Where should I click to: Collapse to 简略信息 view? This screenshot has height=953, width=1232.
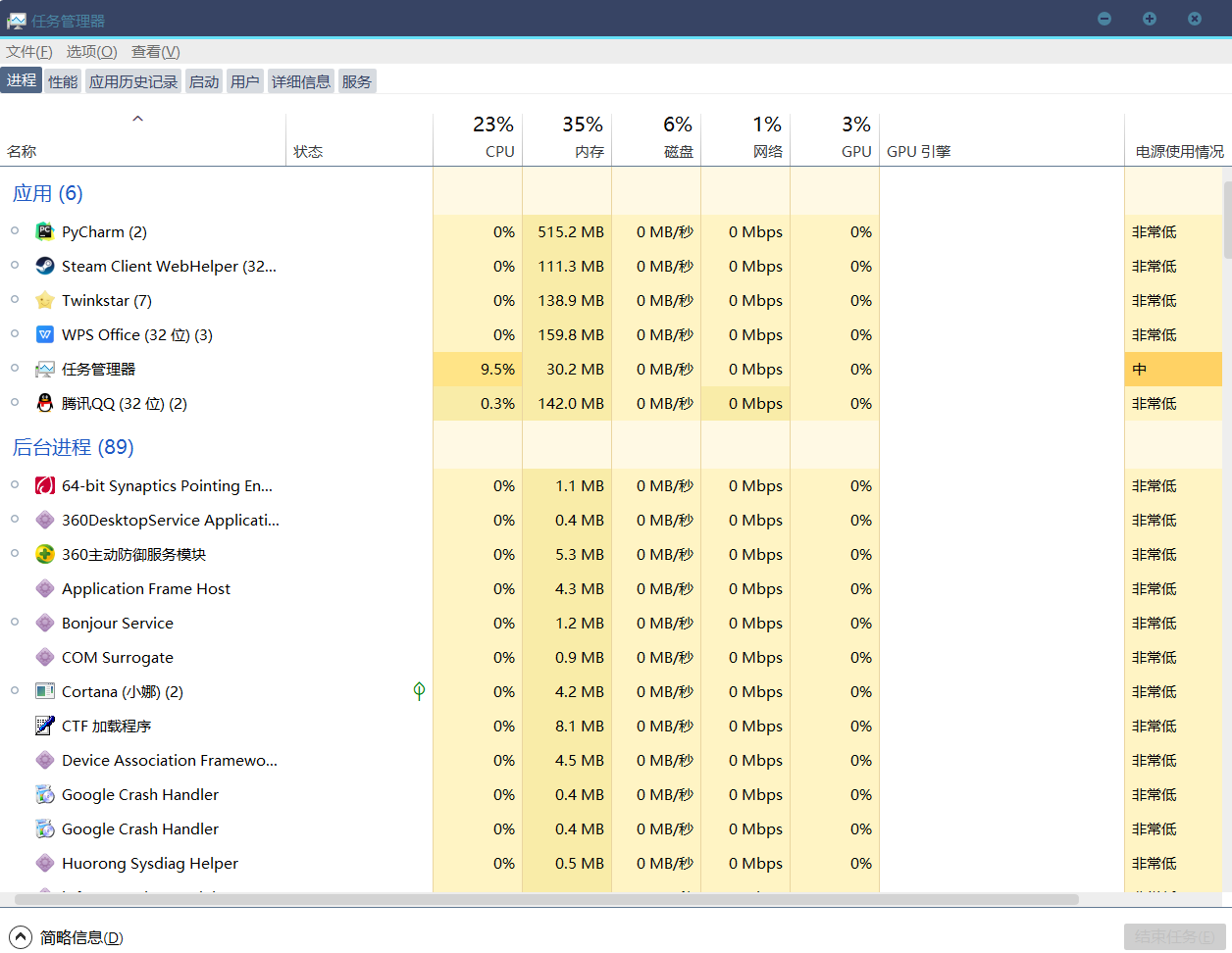click(69, 937)
